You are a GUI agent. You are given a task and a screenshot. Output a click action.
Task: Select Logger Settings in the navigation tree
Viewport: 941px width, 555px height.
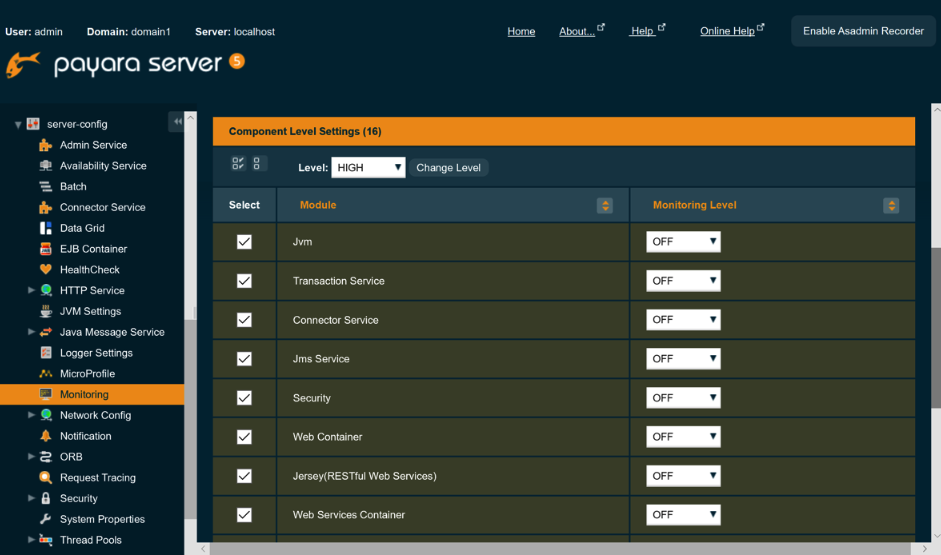[96, 353]
